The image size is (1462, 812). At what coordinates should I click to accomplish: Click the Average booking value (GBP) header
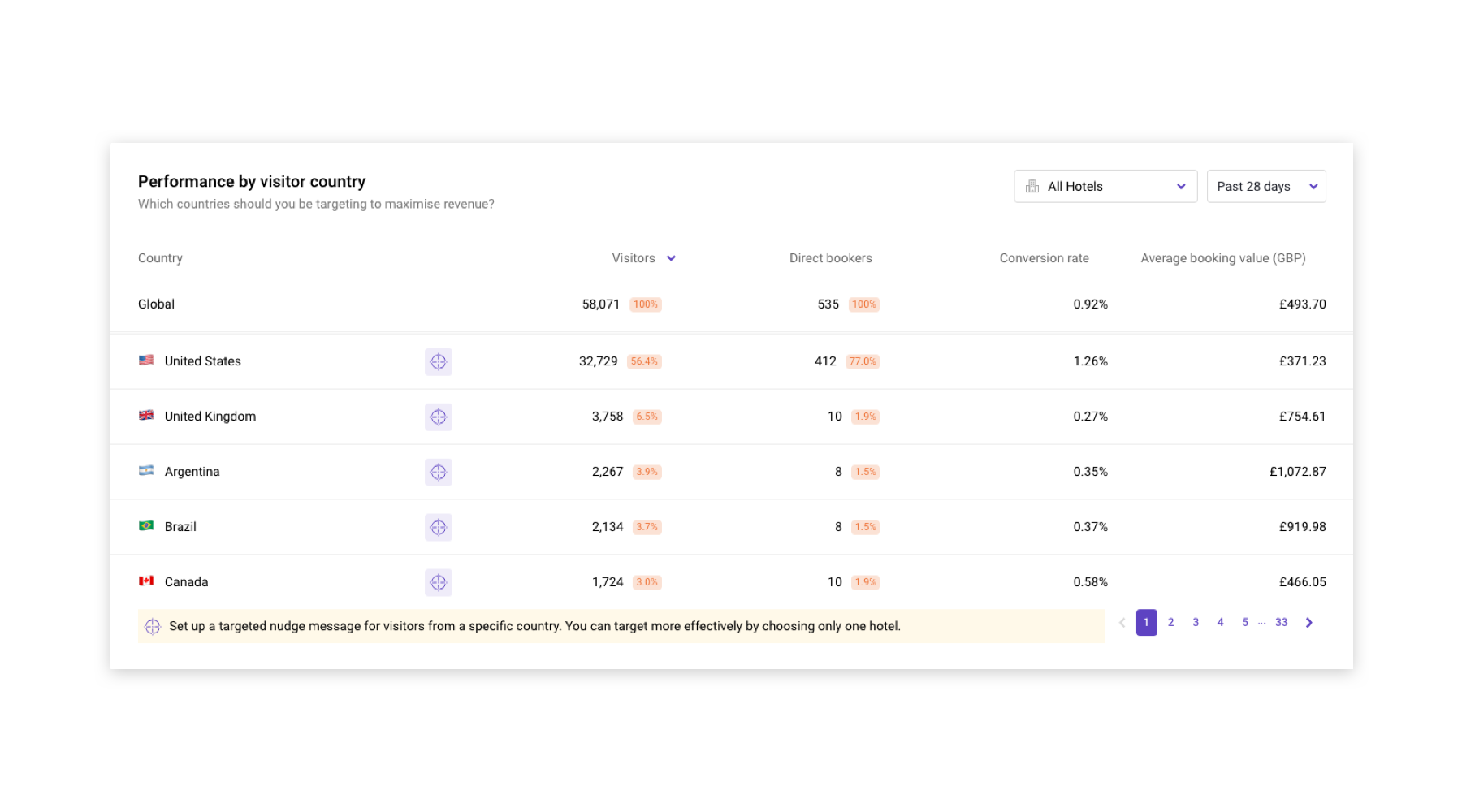click(x=1222, y=258)
